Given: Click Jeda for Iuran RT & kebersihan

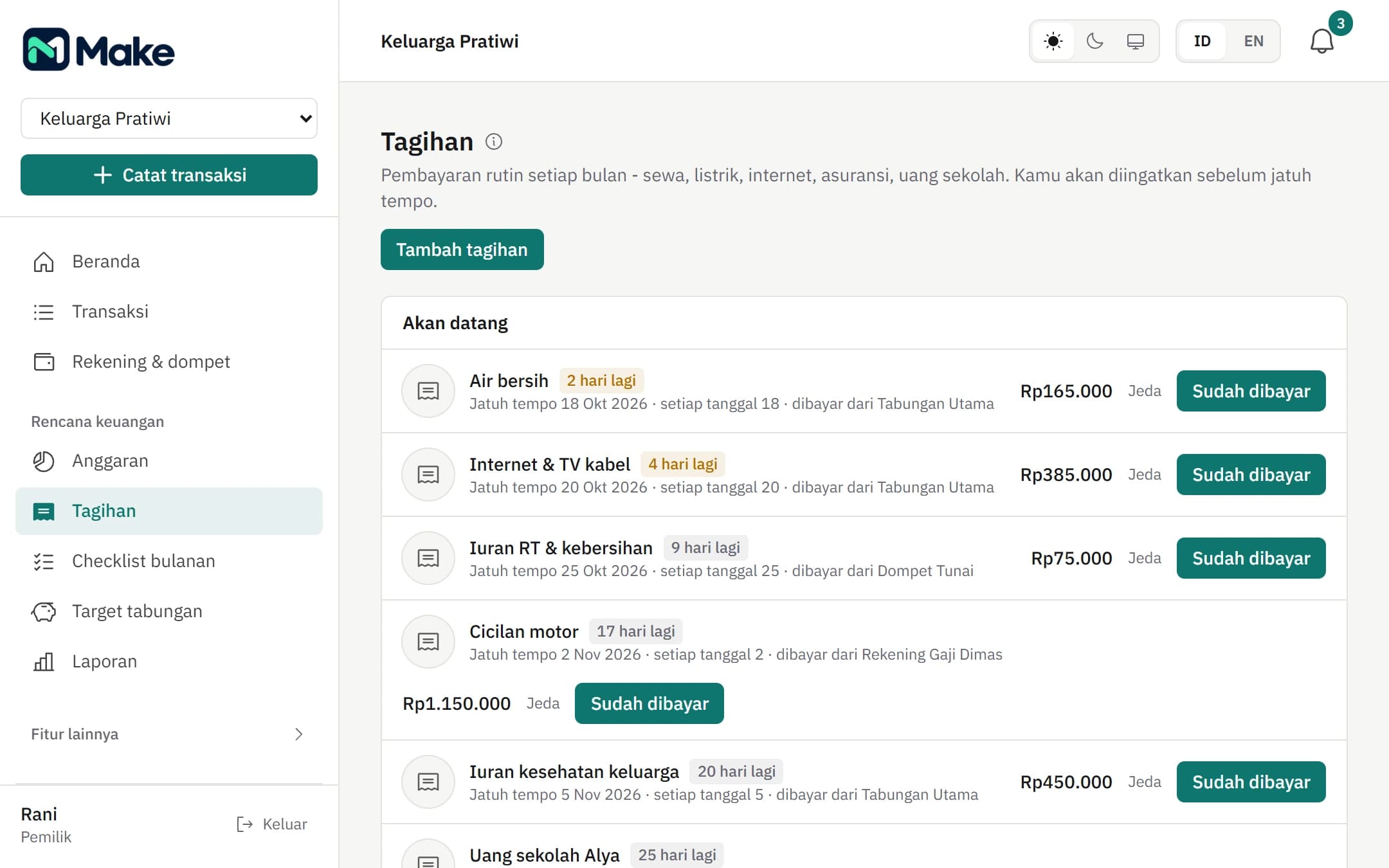Looking at the screenshot, I should pos(1145,558).
